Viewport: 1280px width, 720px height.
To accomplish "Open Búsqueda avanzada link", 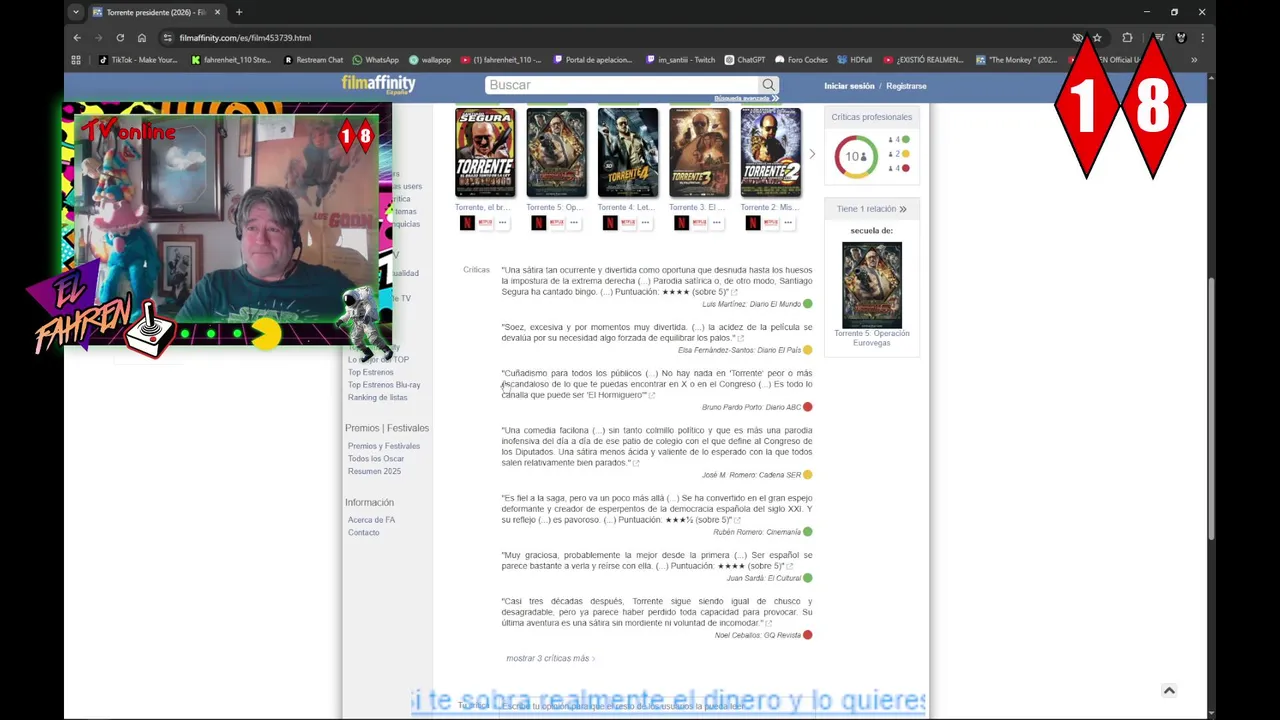I will point(745,98).
